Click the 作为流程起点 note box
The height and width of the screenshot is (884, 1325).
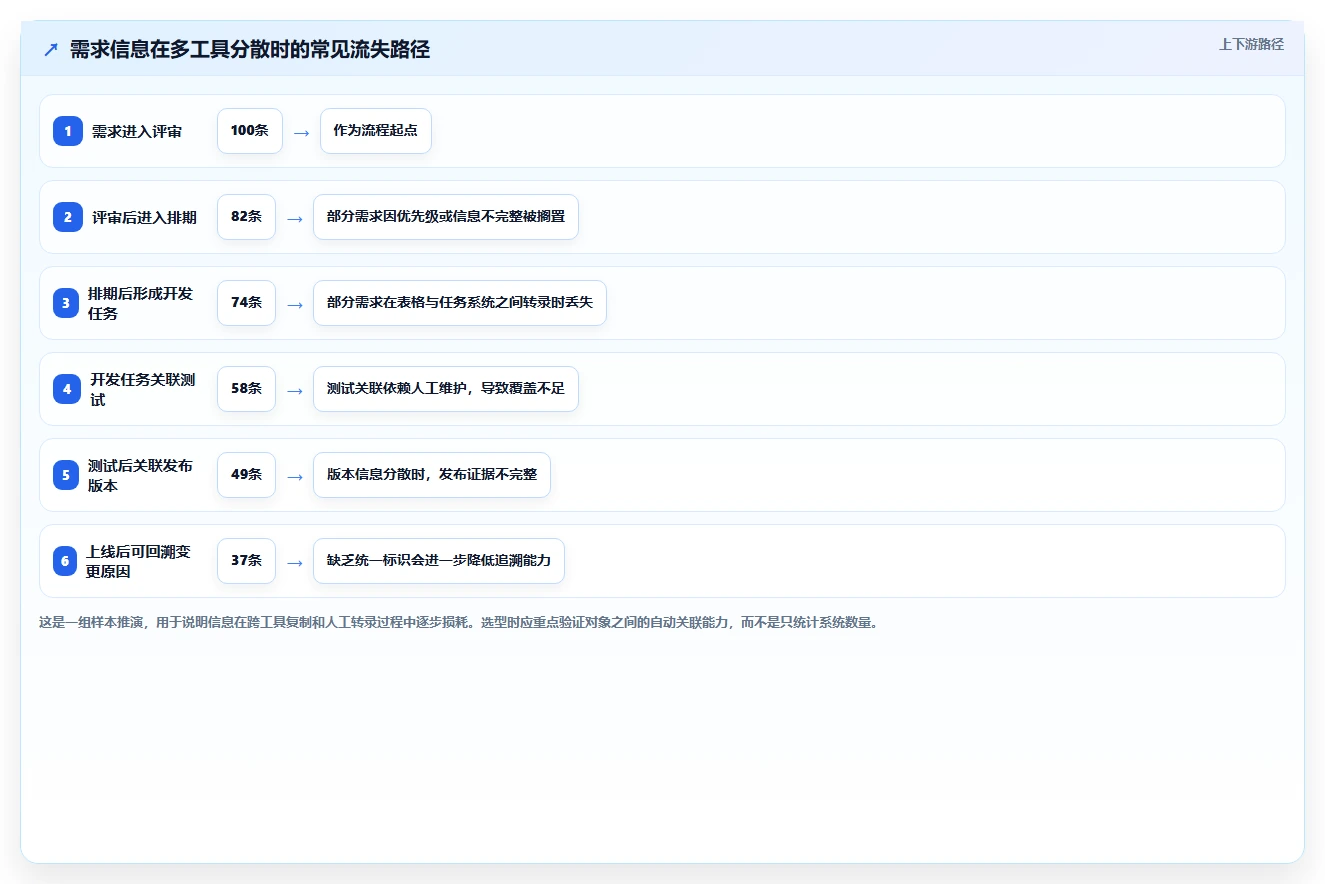click(376, 131)
